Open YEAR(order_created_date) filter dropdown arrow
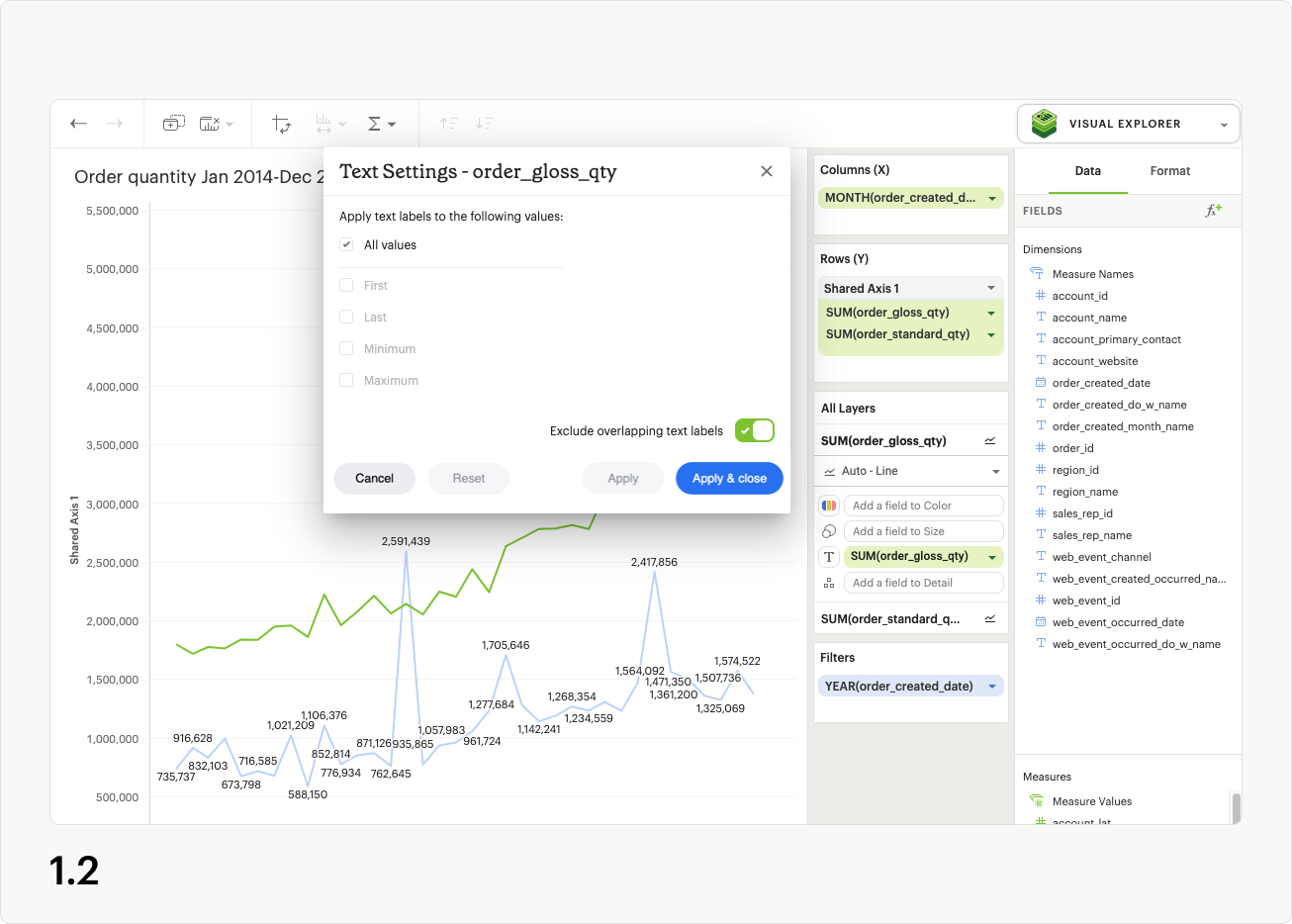This screenshot has width=1292, height=924. 992,687
